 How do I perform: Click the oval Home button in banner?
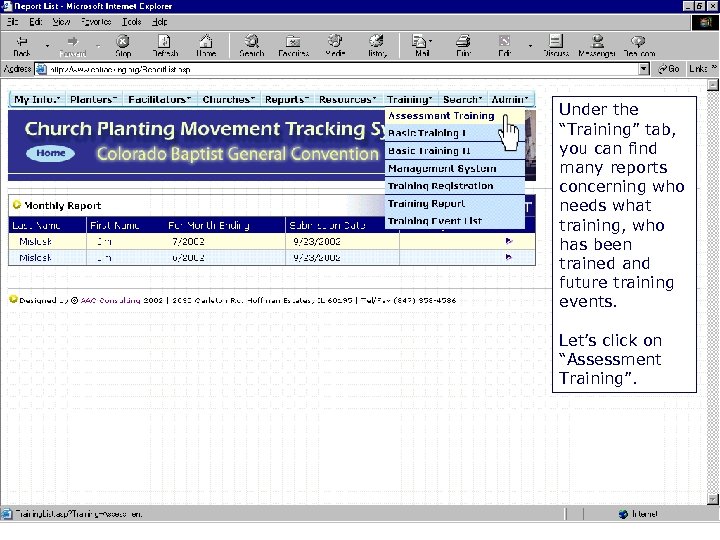(x=51, y=153)
